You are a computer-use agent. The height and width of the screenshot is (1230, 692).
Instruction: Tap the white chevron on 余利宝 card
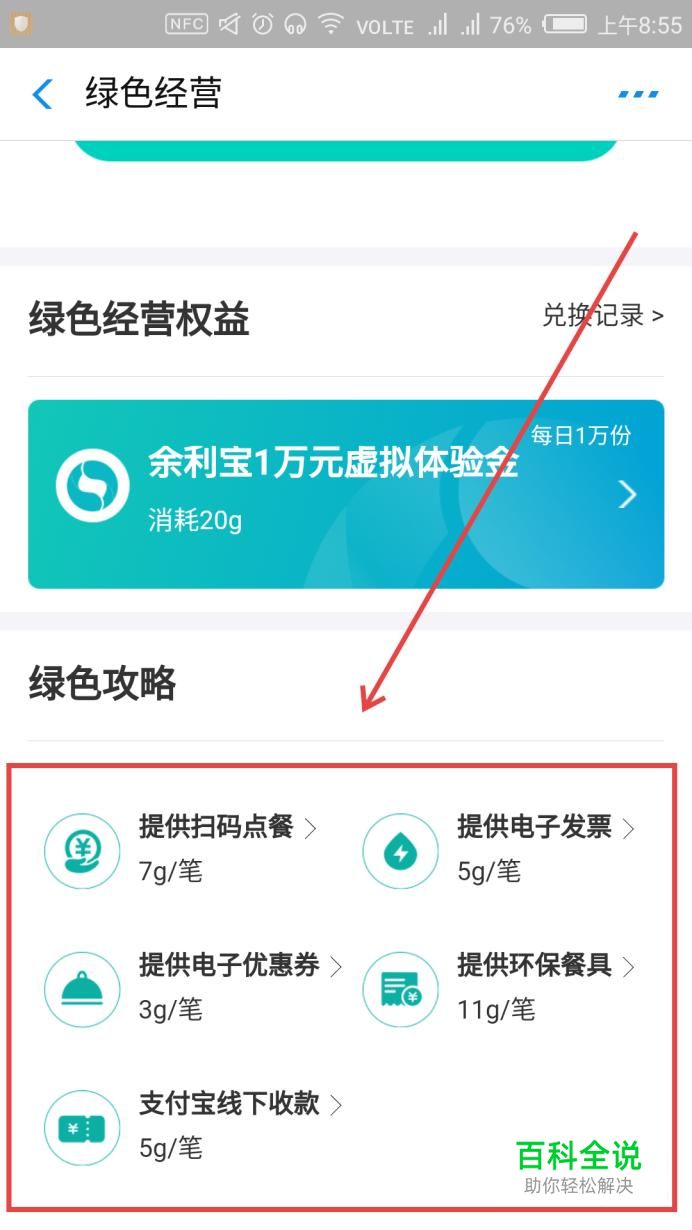click(x=627, y=494)
